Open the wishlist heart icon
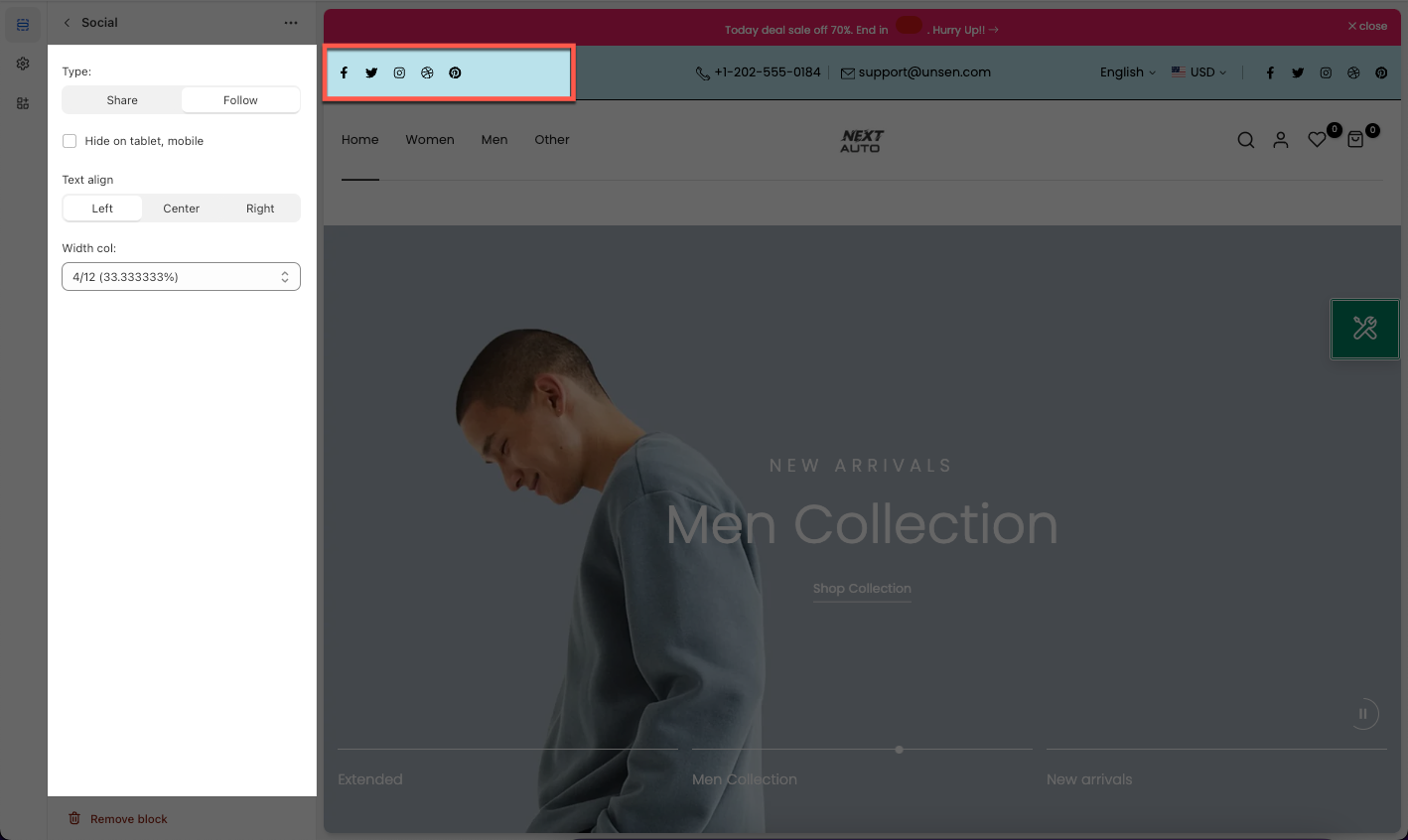Image resolution: width=1408 pixels, height=840 pixels. tap(1317, 140)
